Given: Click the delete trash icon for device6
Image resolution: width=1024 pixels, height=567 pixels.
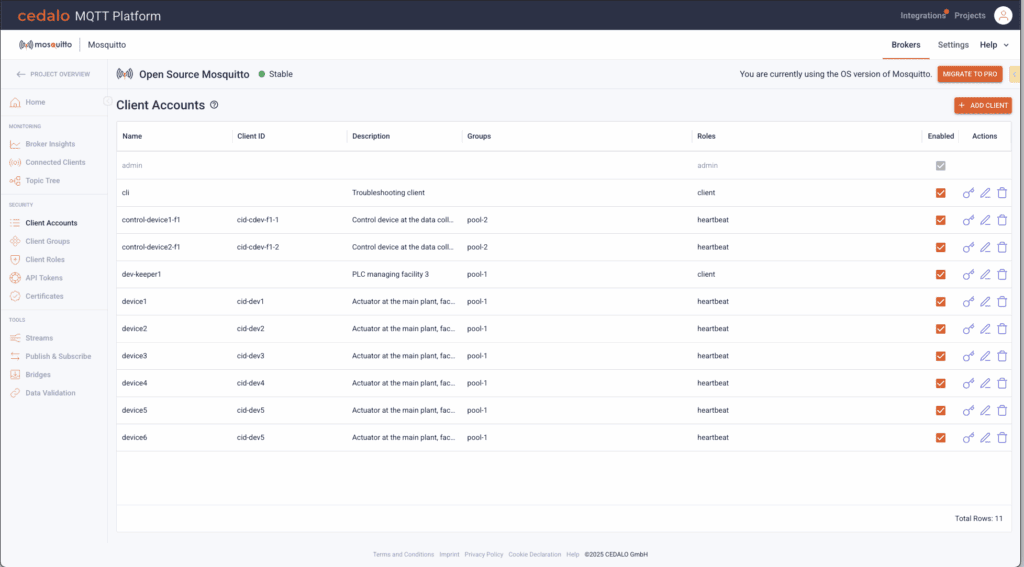Looking at the screenshot, I should 1002,438.
